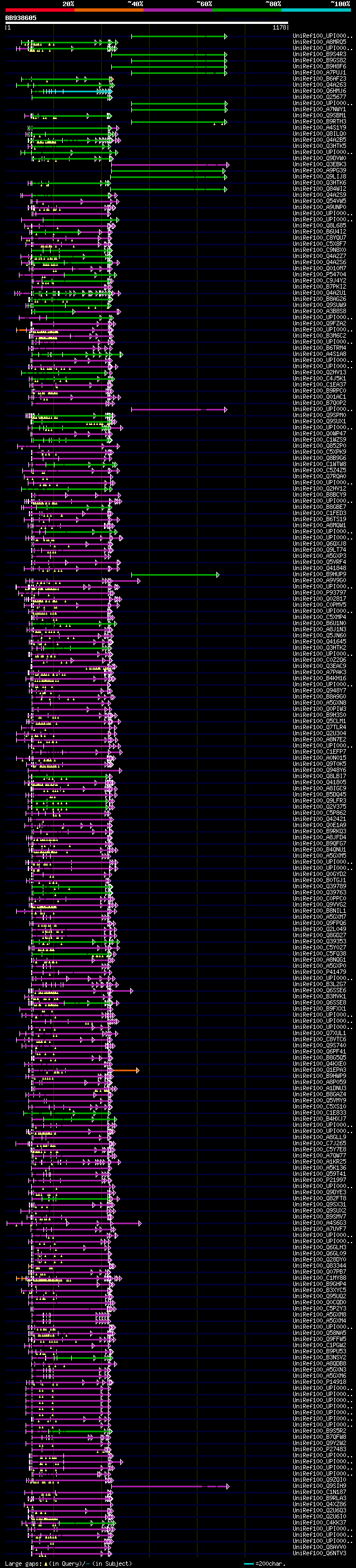Click the query end position 1178
This screenshot has width=356, height=1568.
[x=279, y=27]
